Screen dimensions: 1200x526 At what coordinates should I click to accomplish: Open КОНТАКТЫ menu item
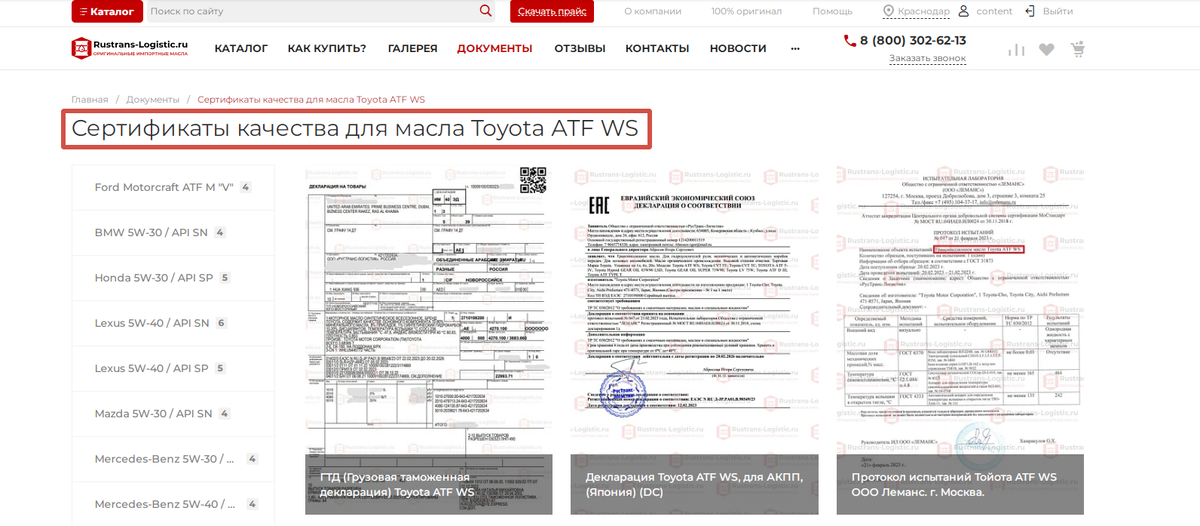click(658, 48)
